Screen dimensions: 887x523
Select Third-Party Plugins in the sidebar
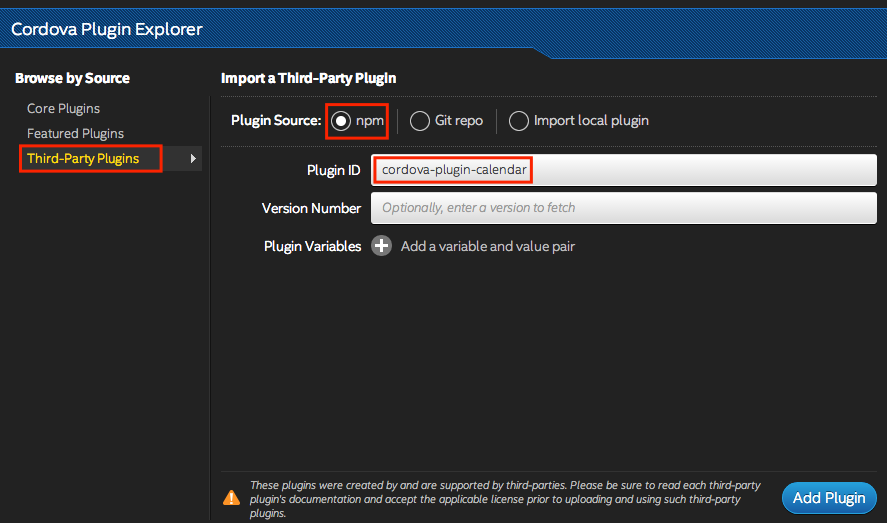(x=83, y=158)
